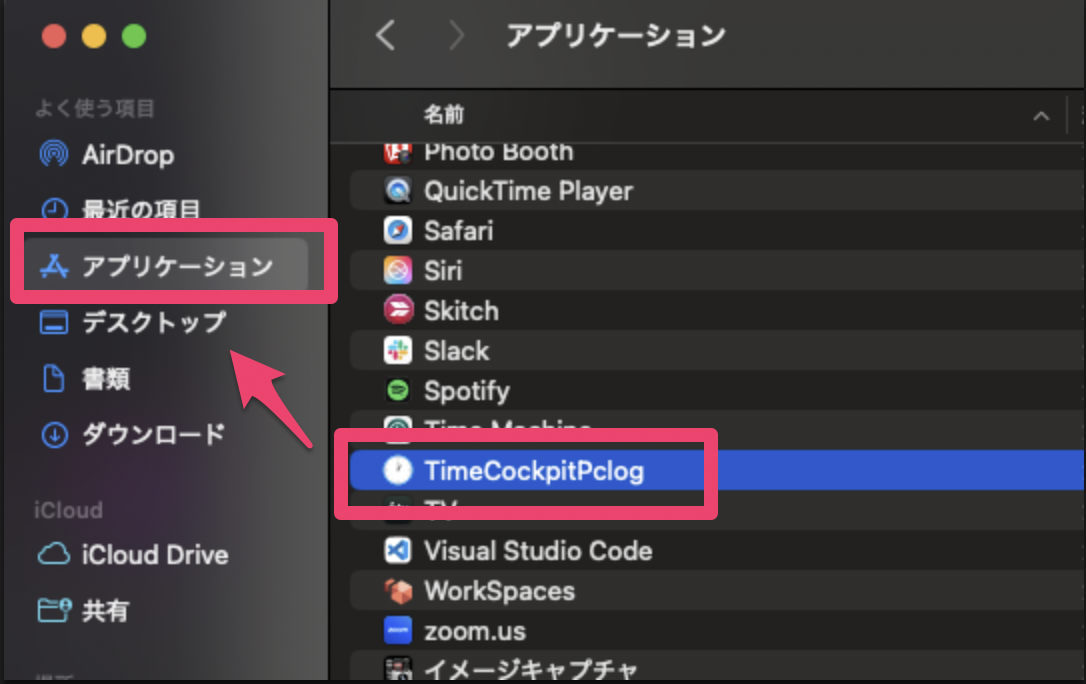Click the Spotify app icon

(x=398, y=390)
